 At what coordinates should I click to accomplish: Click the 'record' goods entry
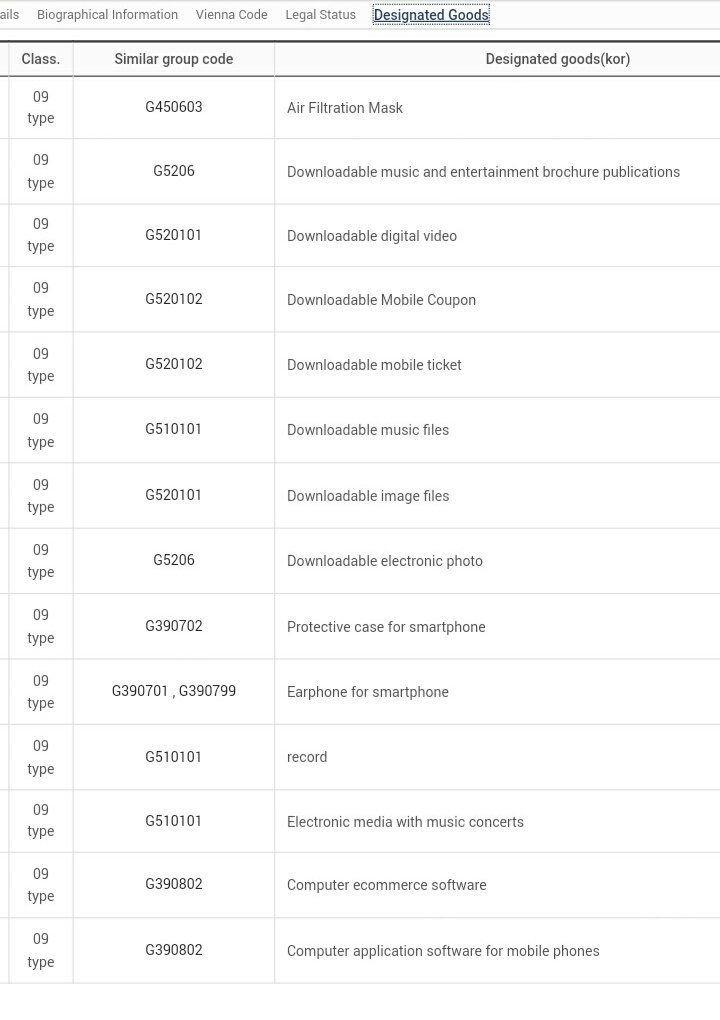click(307, 757)
